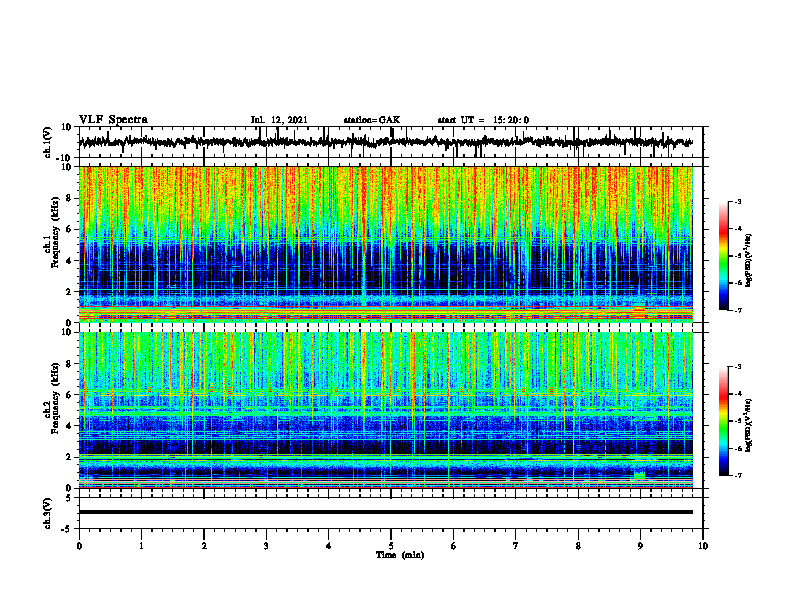Click the -7 label on ch.1 color scale

pos(738,310)
